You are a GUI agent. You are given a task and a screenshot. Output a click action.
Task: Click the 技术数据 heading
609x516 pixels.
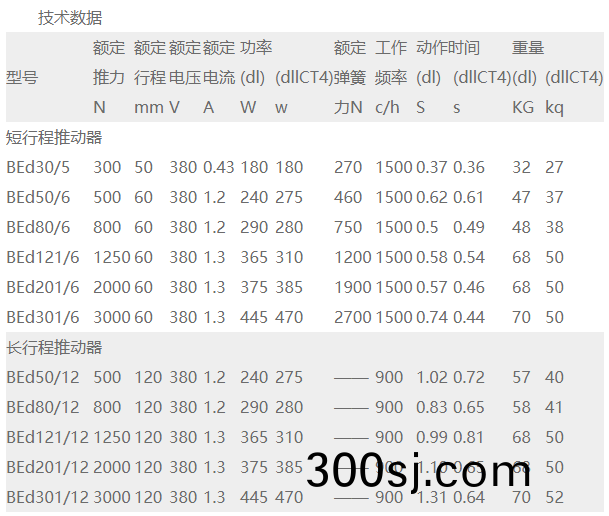click(x=70, y=18)
